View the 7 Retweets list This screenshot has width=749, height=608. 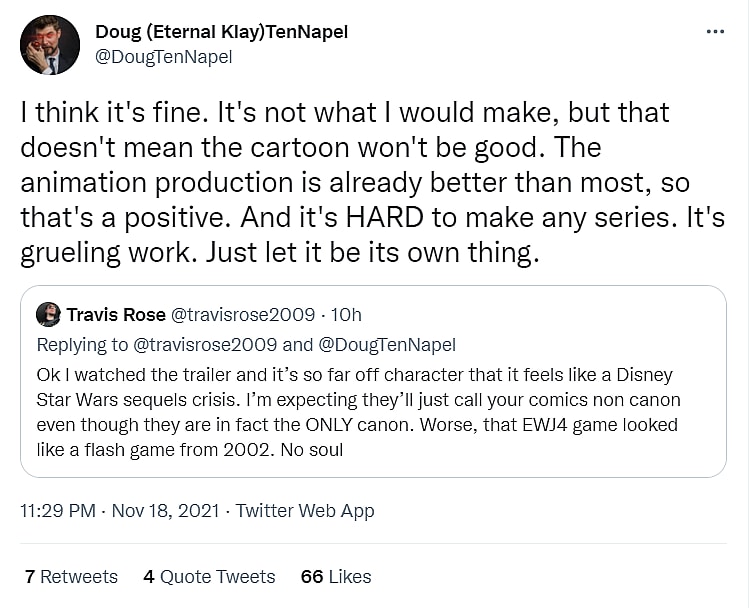[x=71, y=577]
